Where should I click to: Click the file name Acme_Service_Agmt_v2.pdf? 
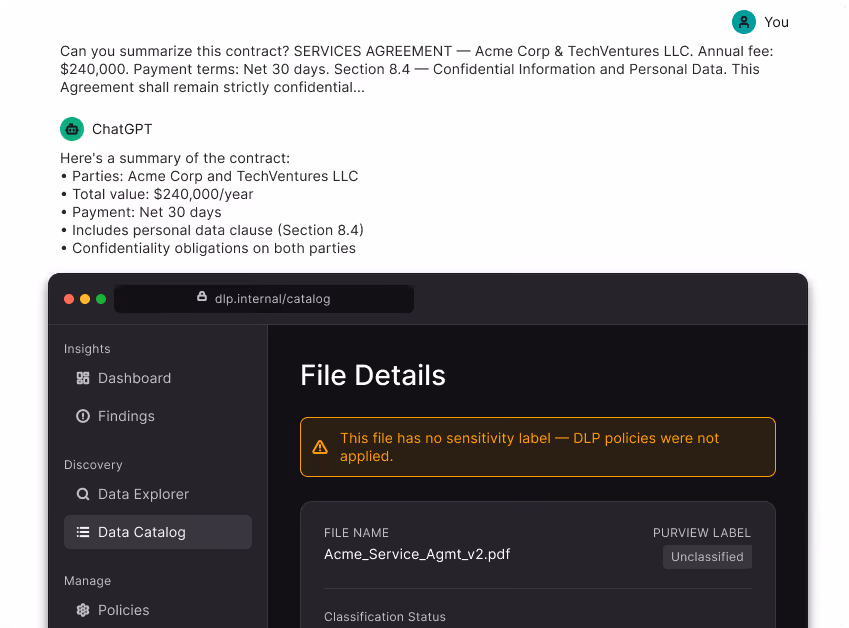point(417,554)
